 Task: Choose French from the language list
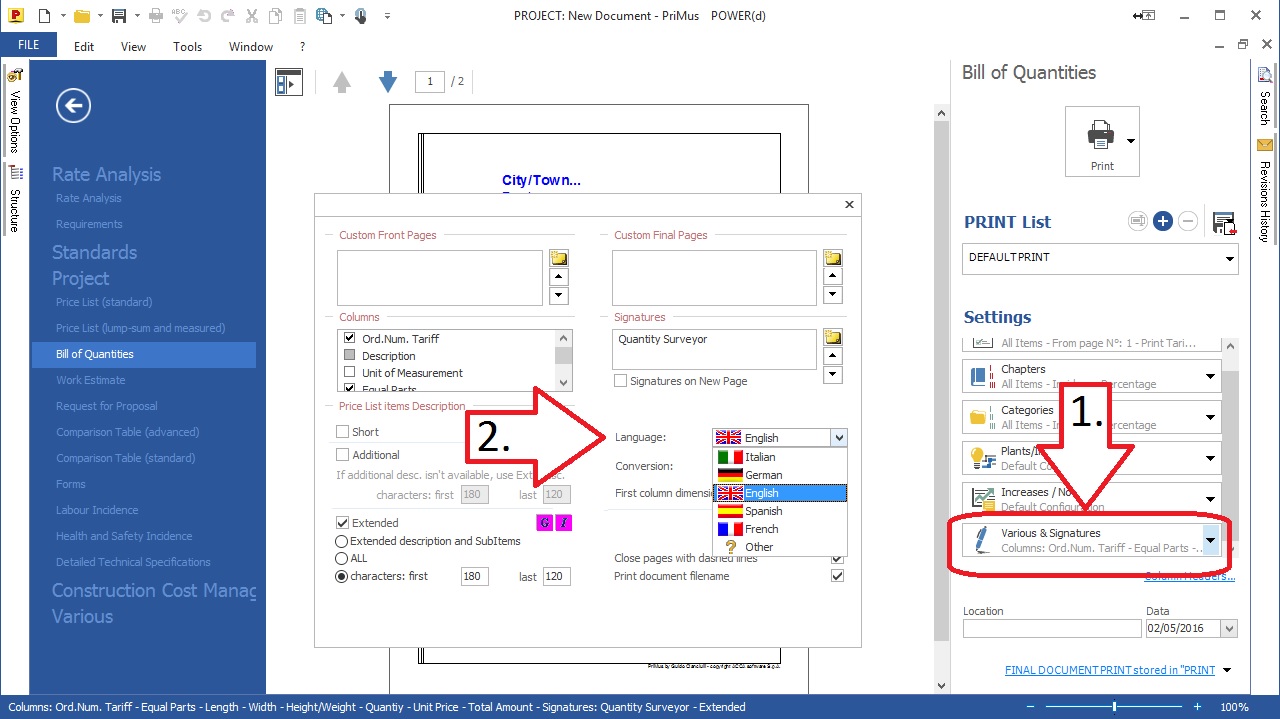click(780, 529)
